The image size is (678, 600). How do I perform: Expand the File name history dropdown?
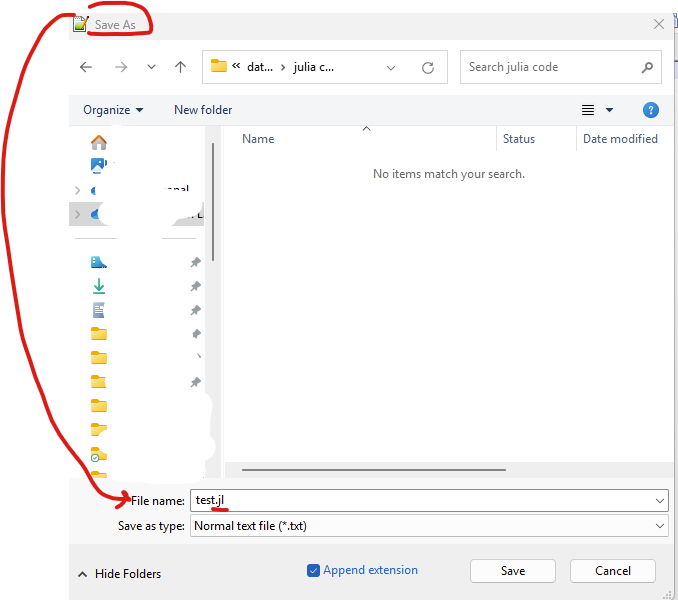click(x=660, y=500)
